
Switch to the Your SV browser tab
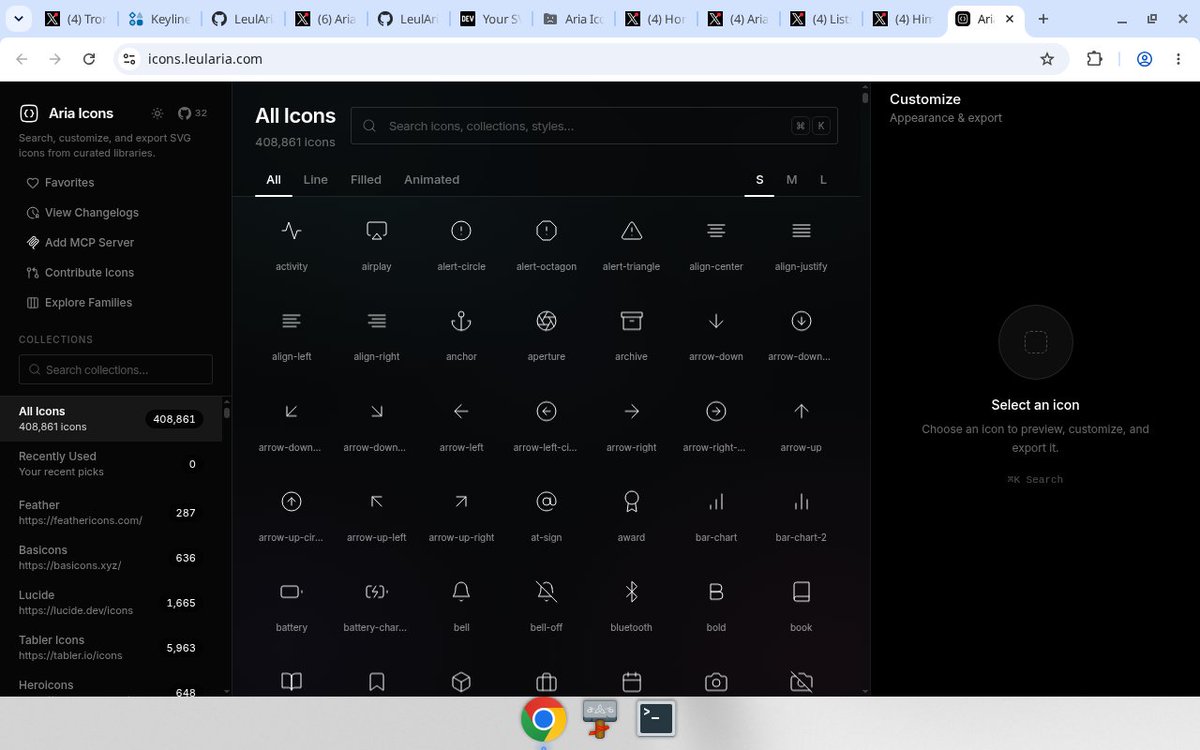(x=490, y=19)
